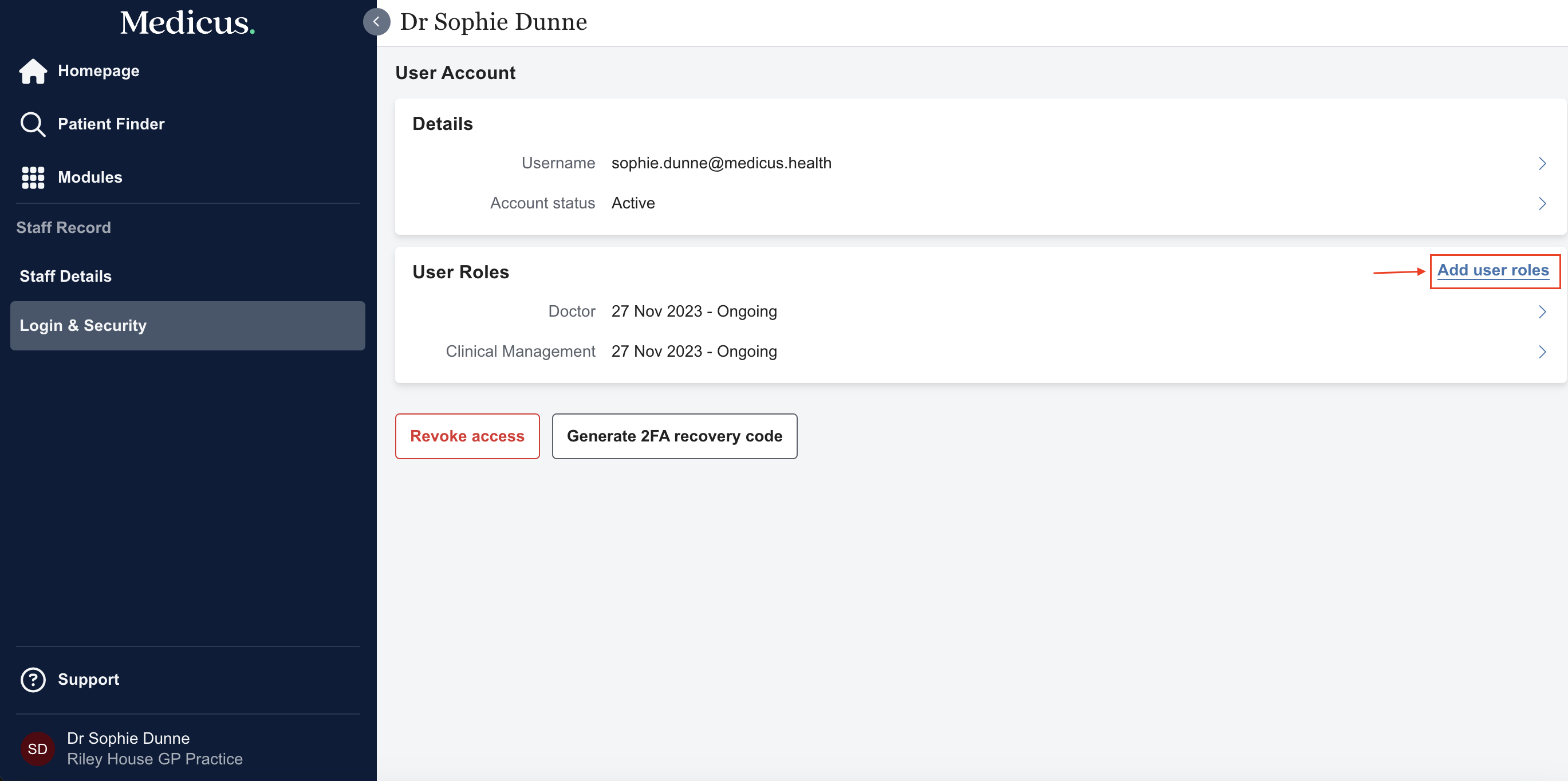Click the sophie.dunne@medicus.health username value
The image size is (1568, 781).
(x=720, y=163)
